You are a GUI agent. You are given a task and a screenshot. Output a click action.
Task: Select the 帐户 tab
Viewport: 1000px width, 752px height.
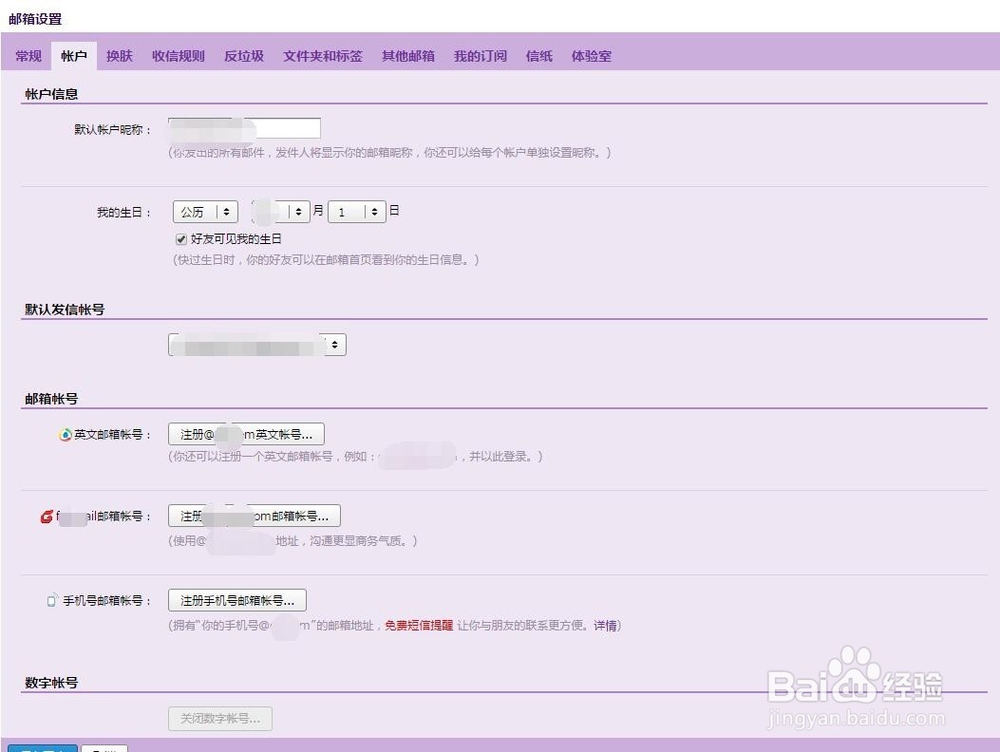(74, 56)
